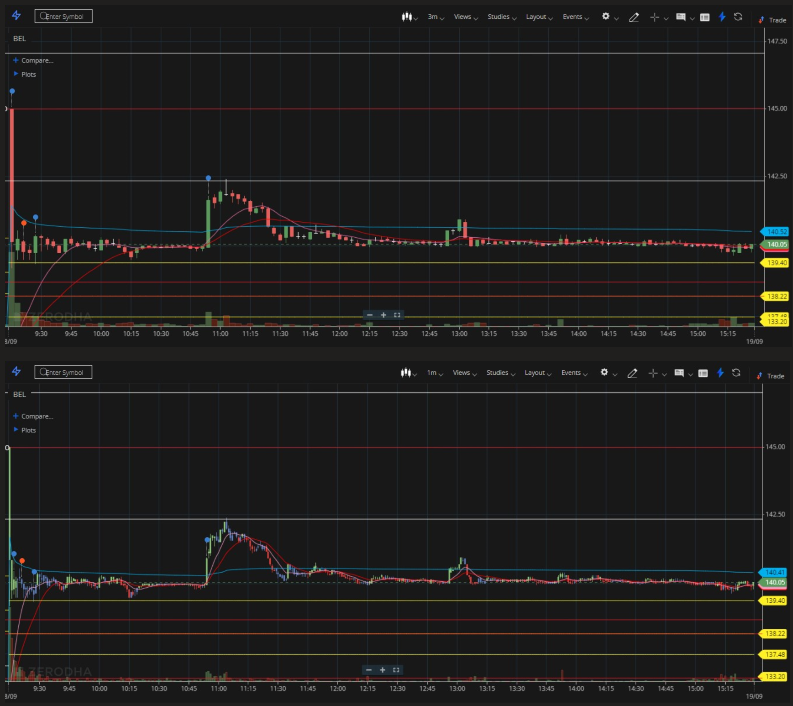Focus Enter Symbol field in 3m chart
Image resolution: width=793 pixels, height=706 pixels.
click(63, 16)
